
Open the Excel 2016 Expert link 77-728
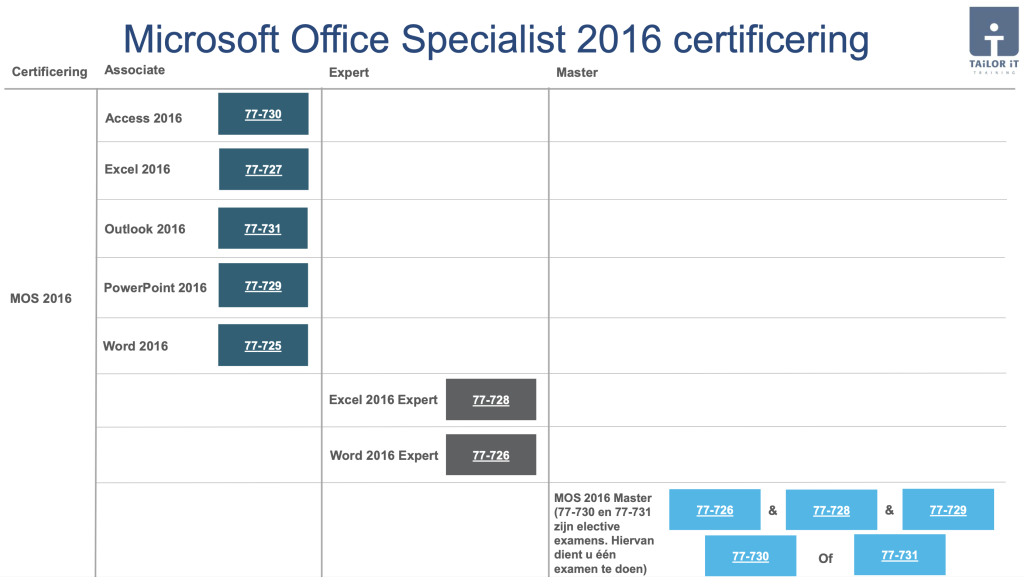click(x=491, y=399)
